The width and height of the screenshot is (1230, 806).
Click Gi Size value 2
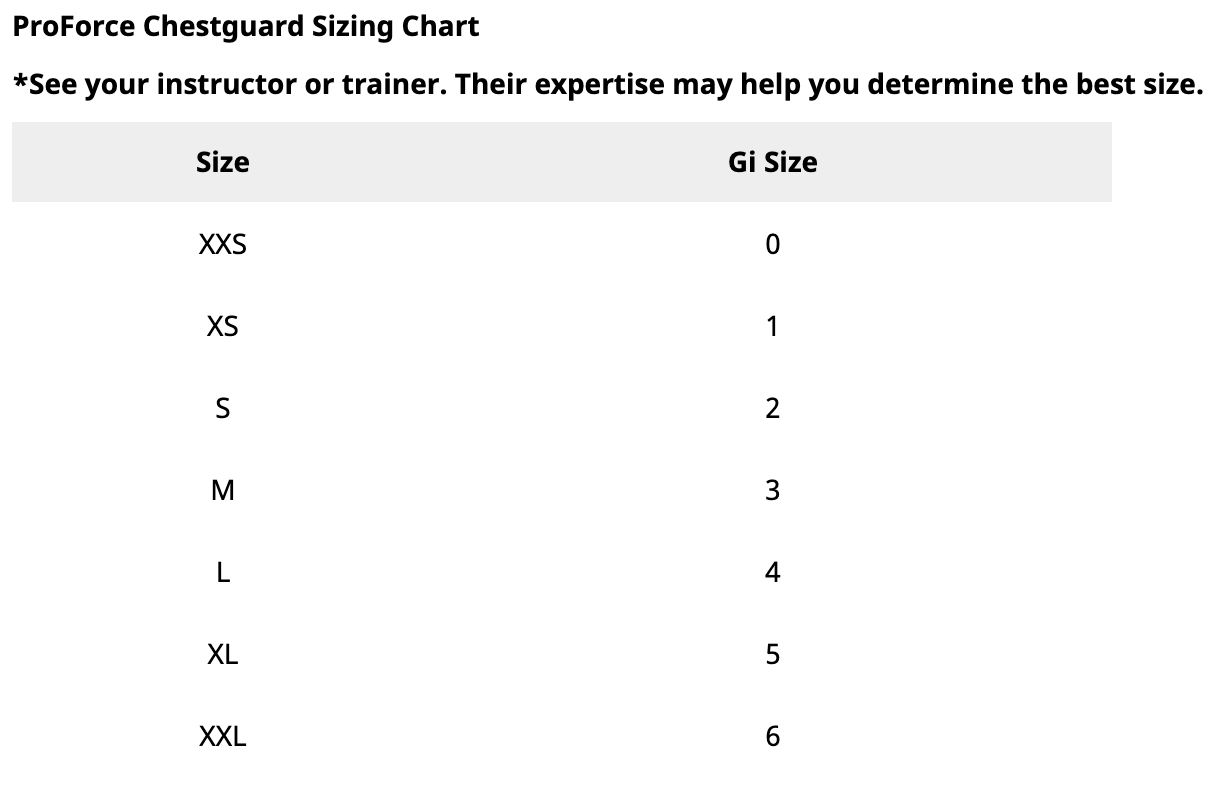click(x=772, y=408)
